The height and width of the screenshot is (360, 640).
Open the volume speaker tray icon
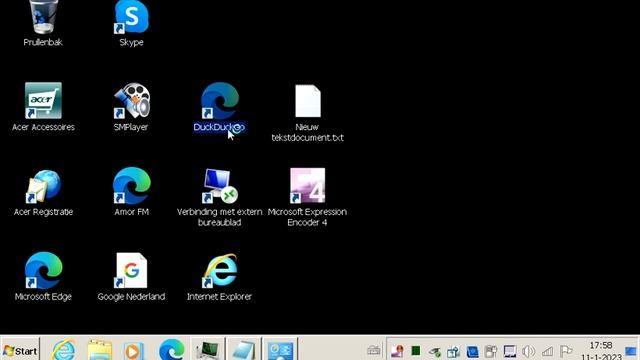pyautogui.click(x=528, y=351)
